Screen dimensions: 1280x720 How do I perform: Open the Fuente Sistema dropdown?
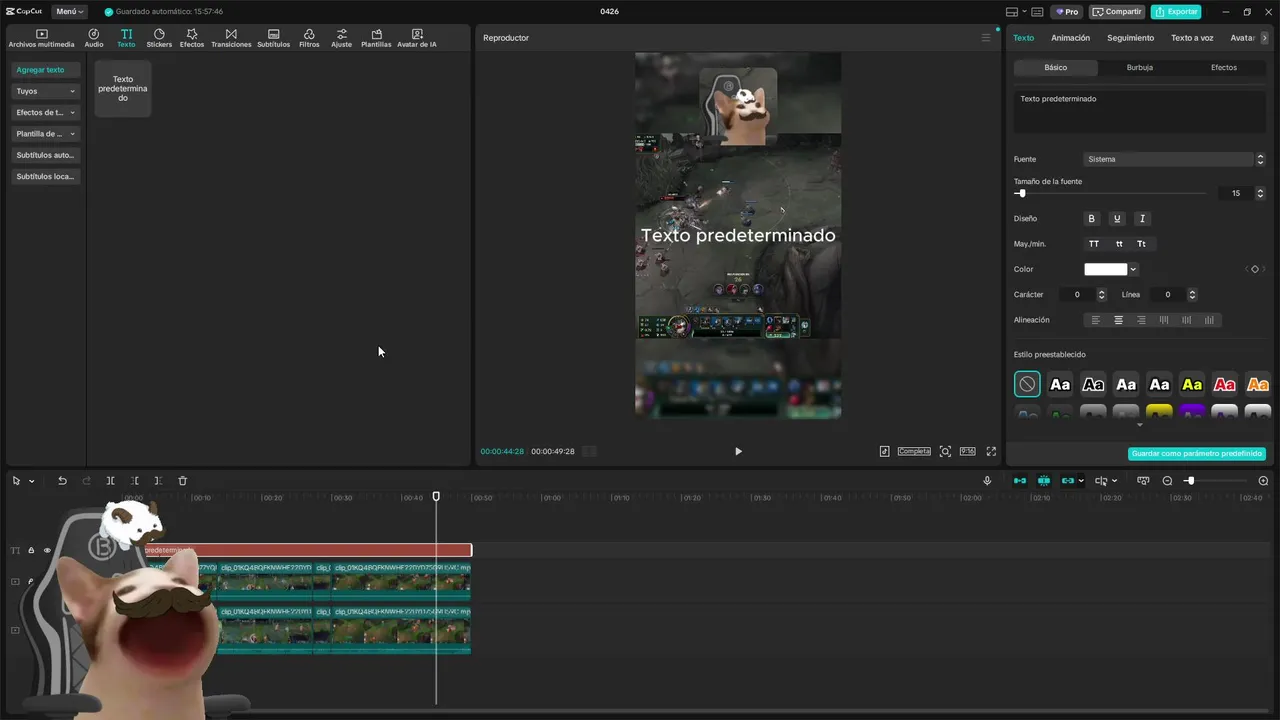pyautogui.click(x=1175, y=159)
